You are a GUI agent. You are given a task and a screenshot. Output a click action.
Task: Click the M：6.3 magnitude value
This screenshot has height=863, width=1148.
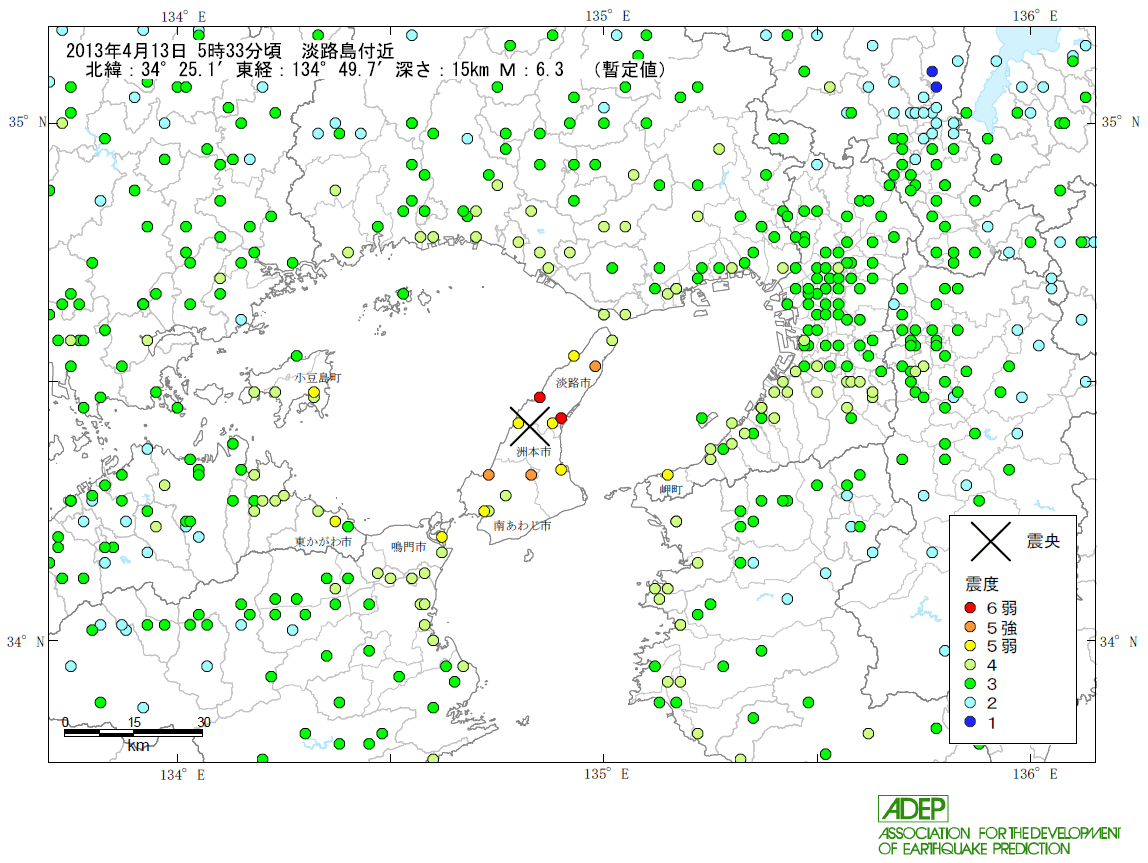(532, 70)
